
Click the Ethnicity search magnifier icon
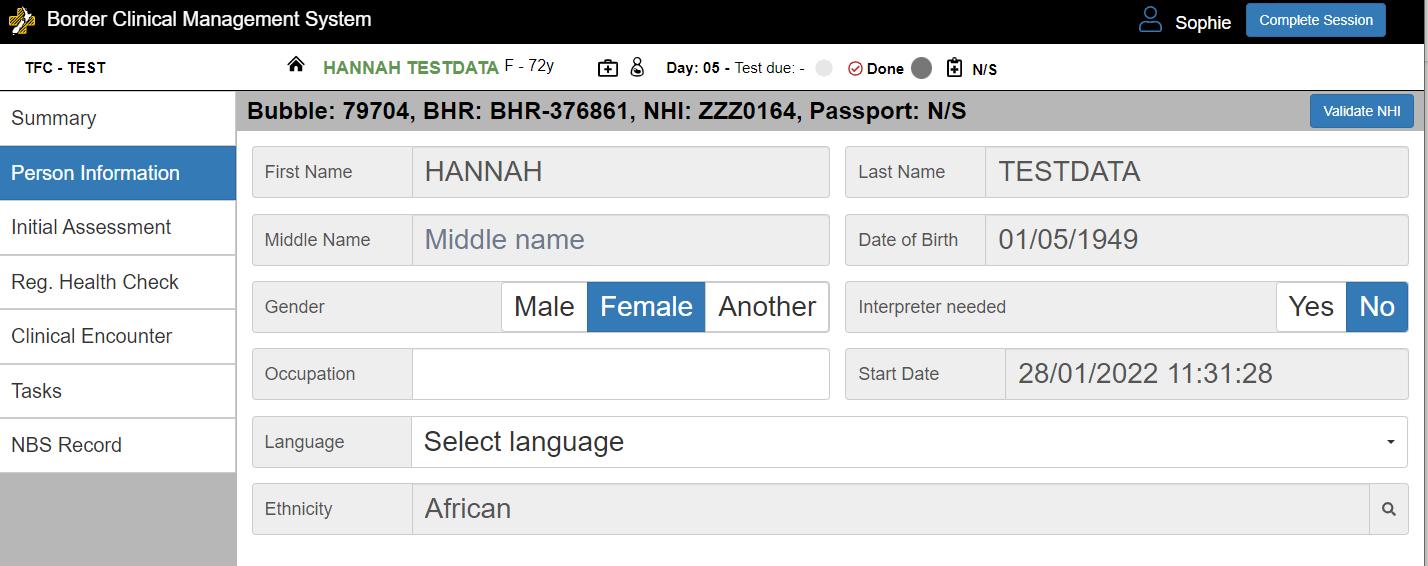click(1388, 509)
